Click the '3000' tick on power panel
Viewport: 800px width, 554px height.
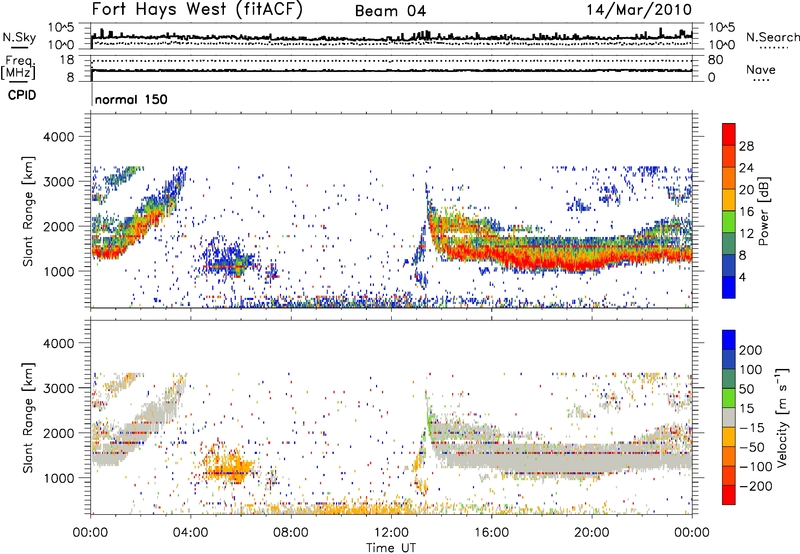[x=58, y=182]
